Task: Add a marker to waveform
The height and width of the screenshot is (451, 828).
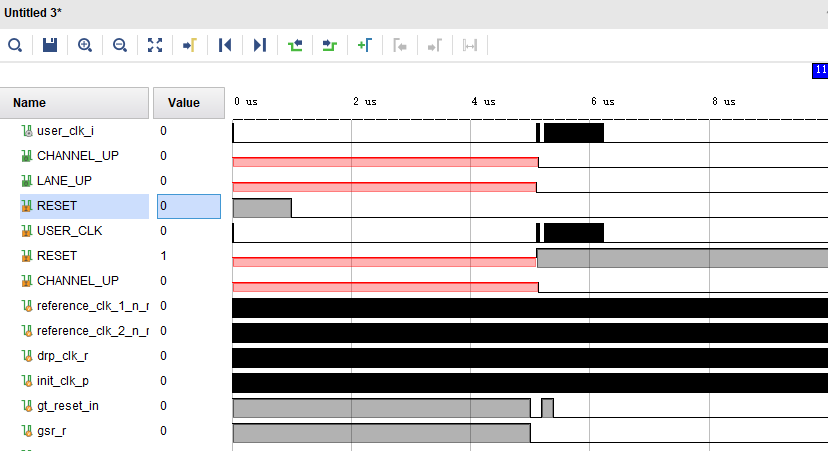Action: [364, 45]
